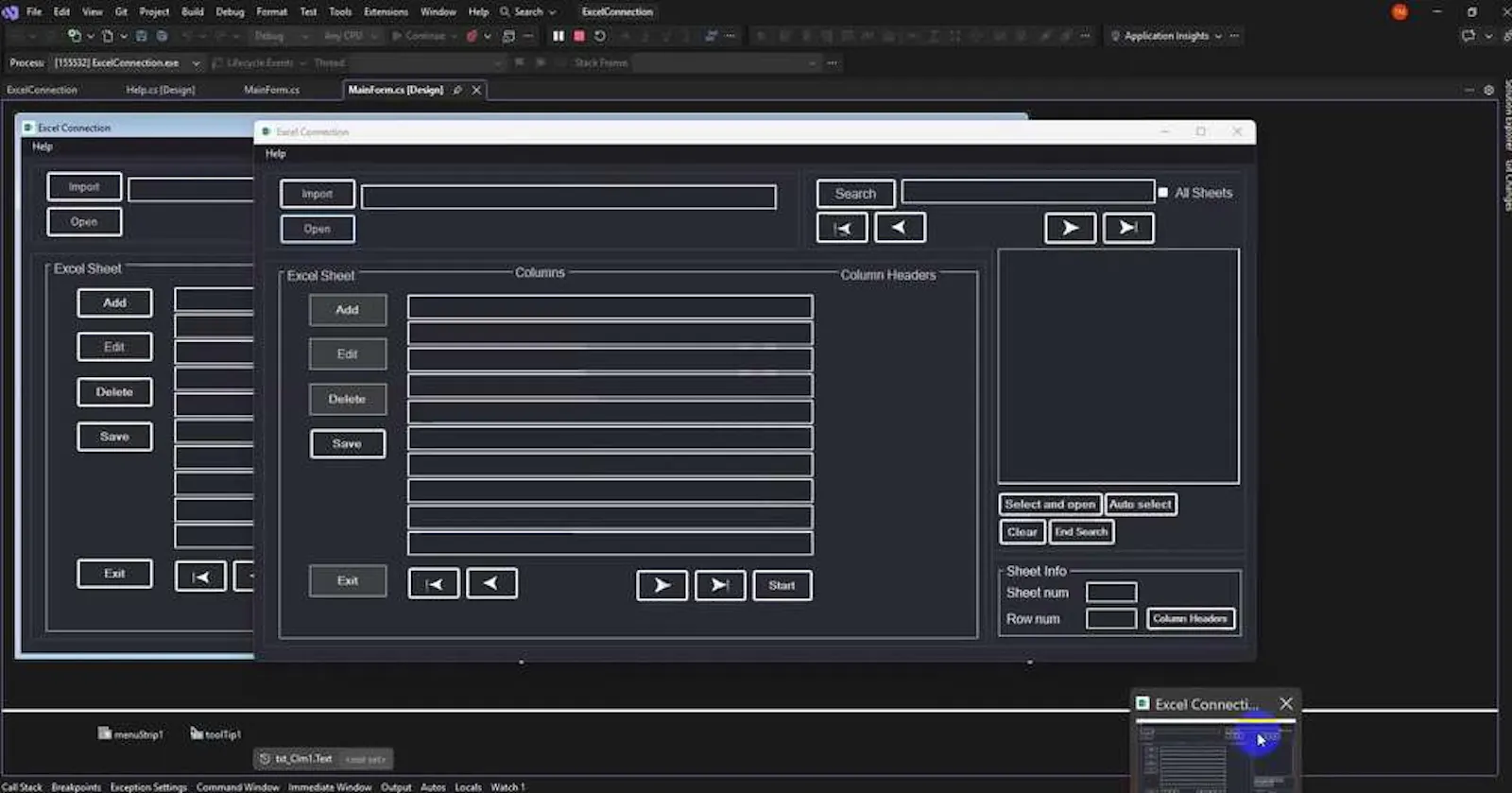
Task: Click first-record arrow in background Excel Connection window
Action: click(x=200, y=577)
